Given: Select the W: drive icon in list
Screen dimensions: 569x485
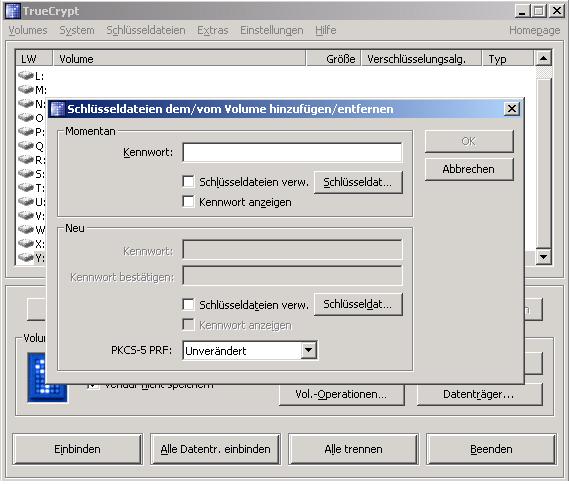Looking at the screenshot, I should (26, 229).
